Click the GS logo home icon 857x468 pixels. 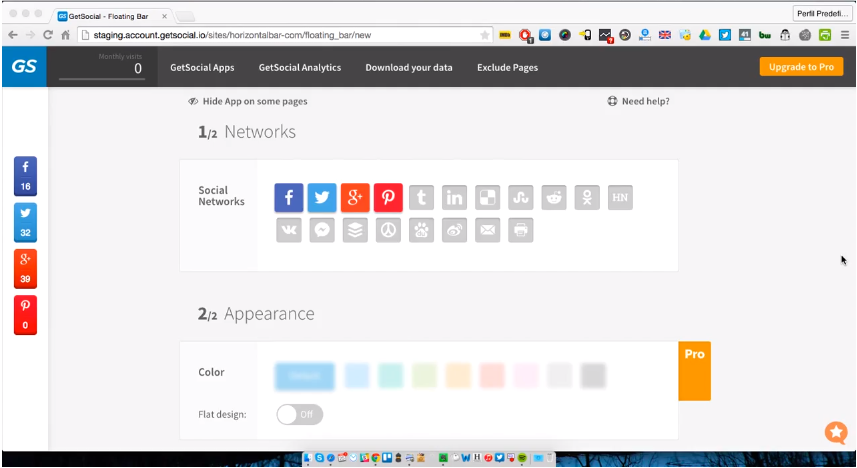pos(24,66)
